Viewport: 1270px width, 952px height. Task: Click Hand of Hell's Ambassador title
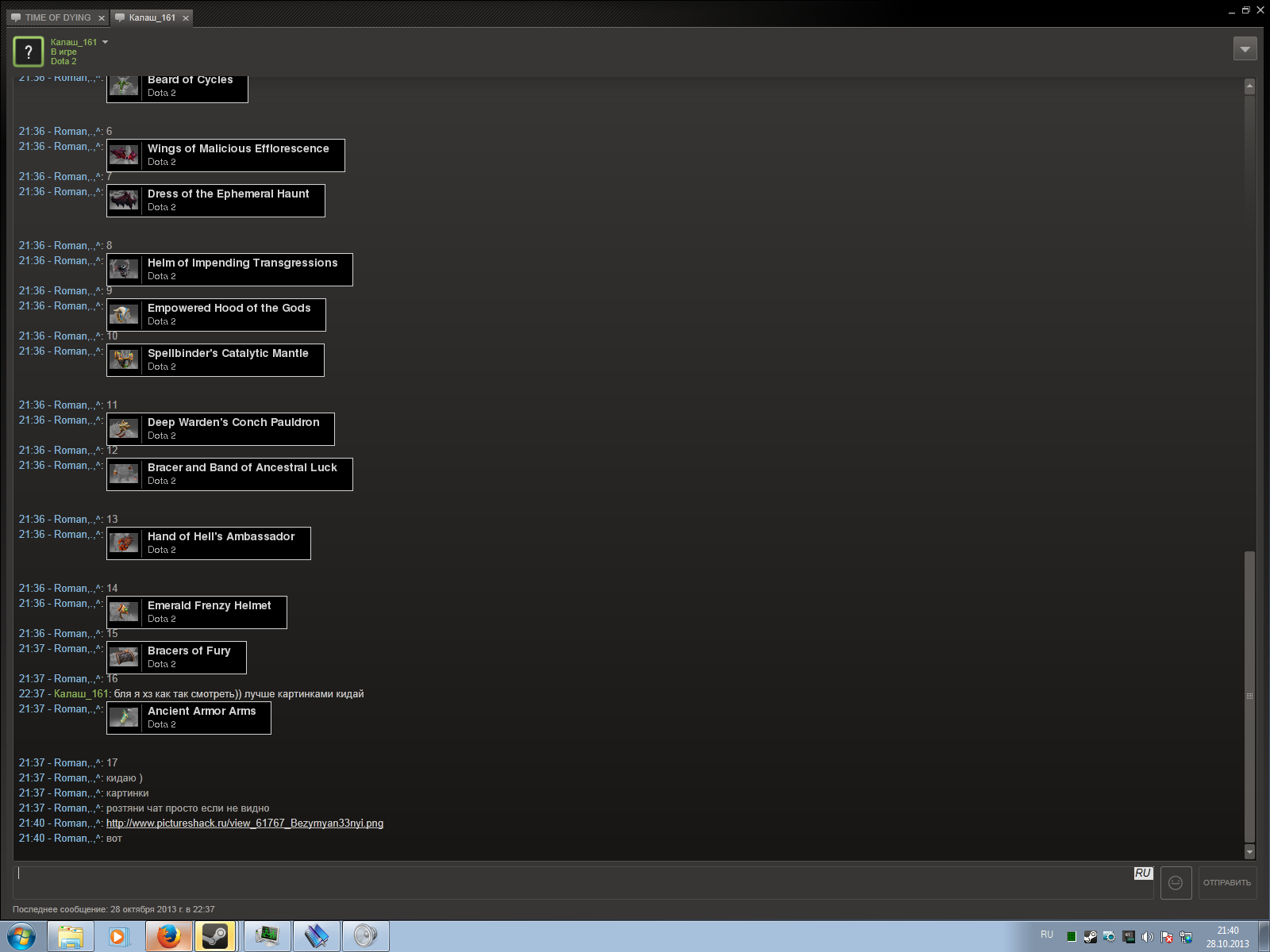pos(221,536)
